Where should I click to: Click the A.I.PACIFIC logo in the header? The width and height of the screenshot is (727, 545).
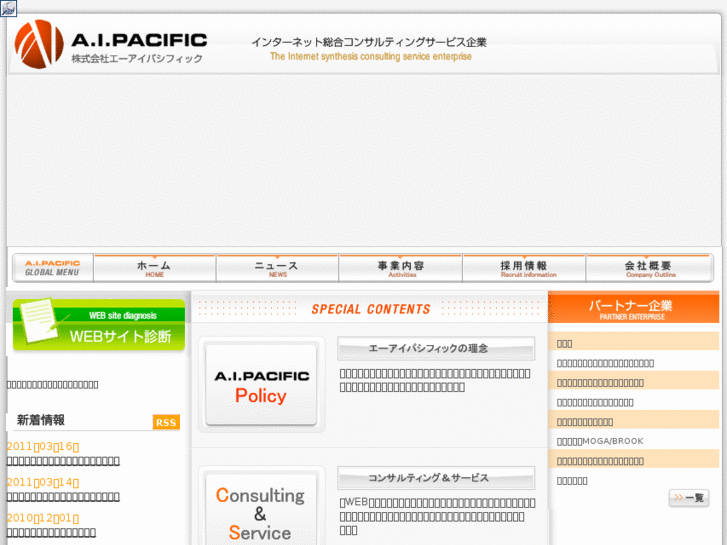[x=110, y=45]
